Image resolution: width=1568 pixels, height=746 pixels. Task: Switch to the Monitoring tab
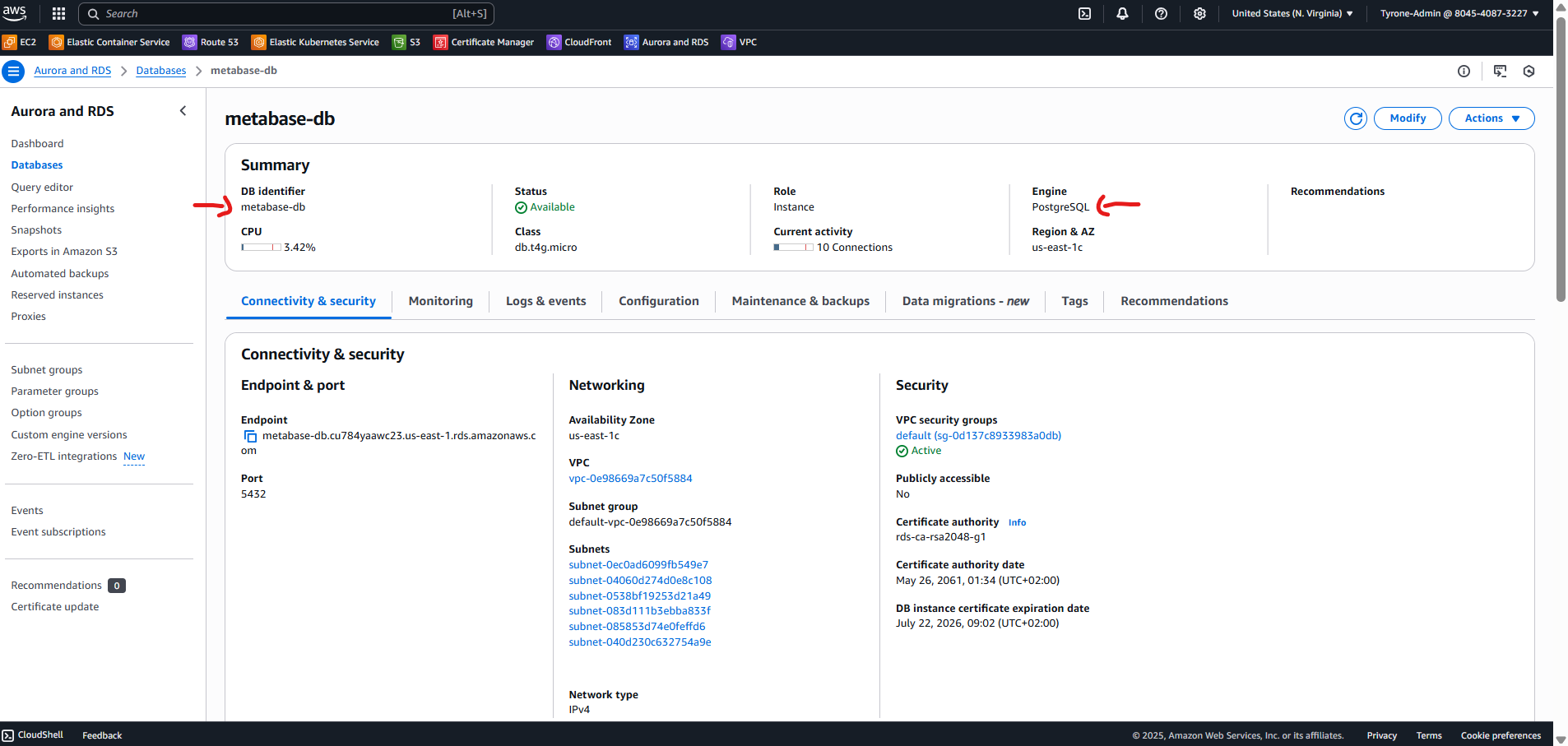pos(440,301)
